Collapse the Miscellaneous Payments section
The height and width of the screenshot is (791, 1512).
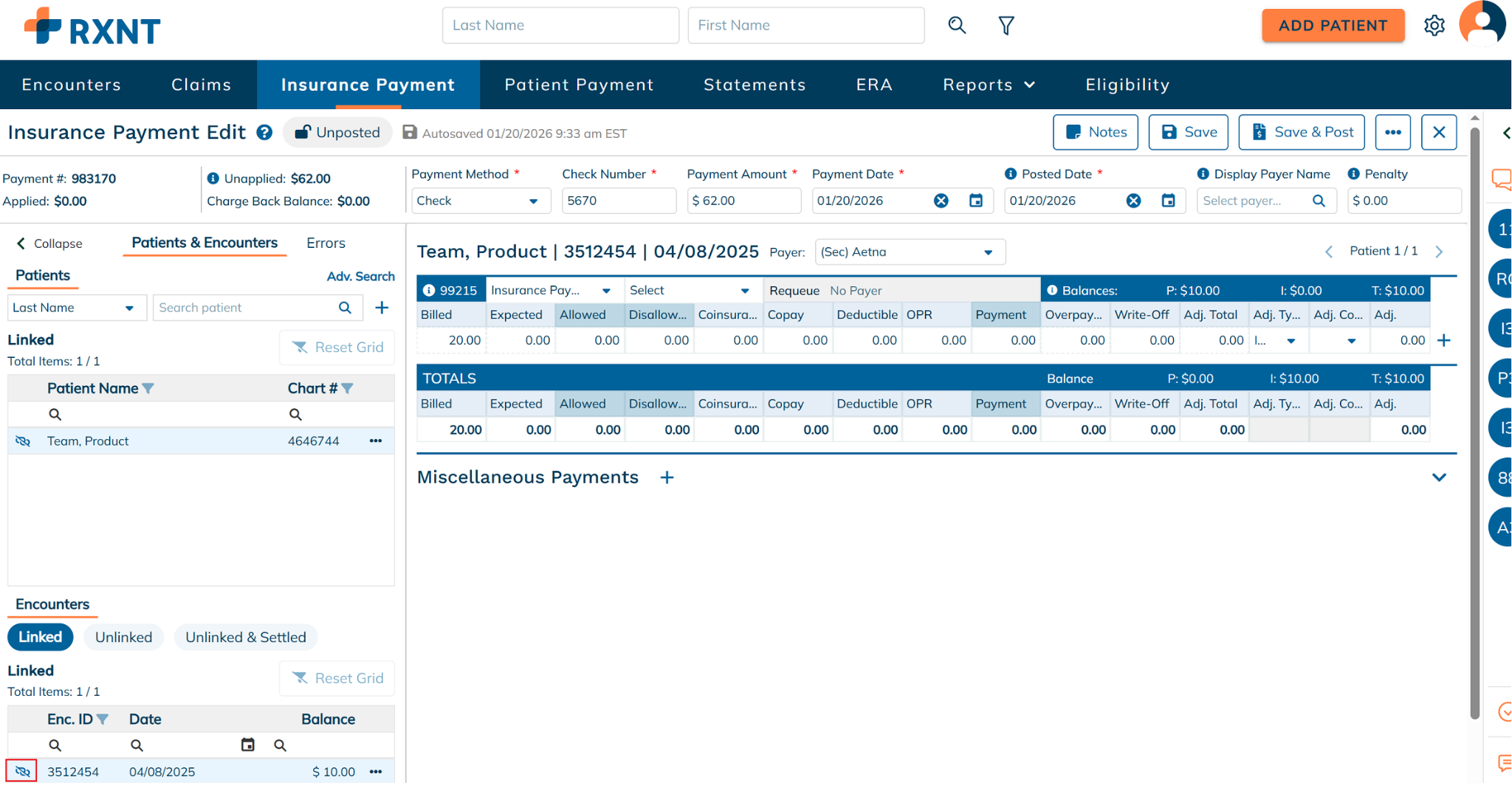coord(1439,478)
